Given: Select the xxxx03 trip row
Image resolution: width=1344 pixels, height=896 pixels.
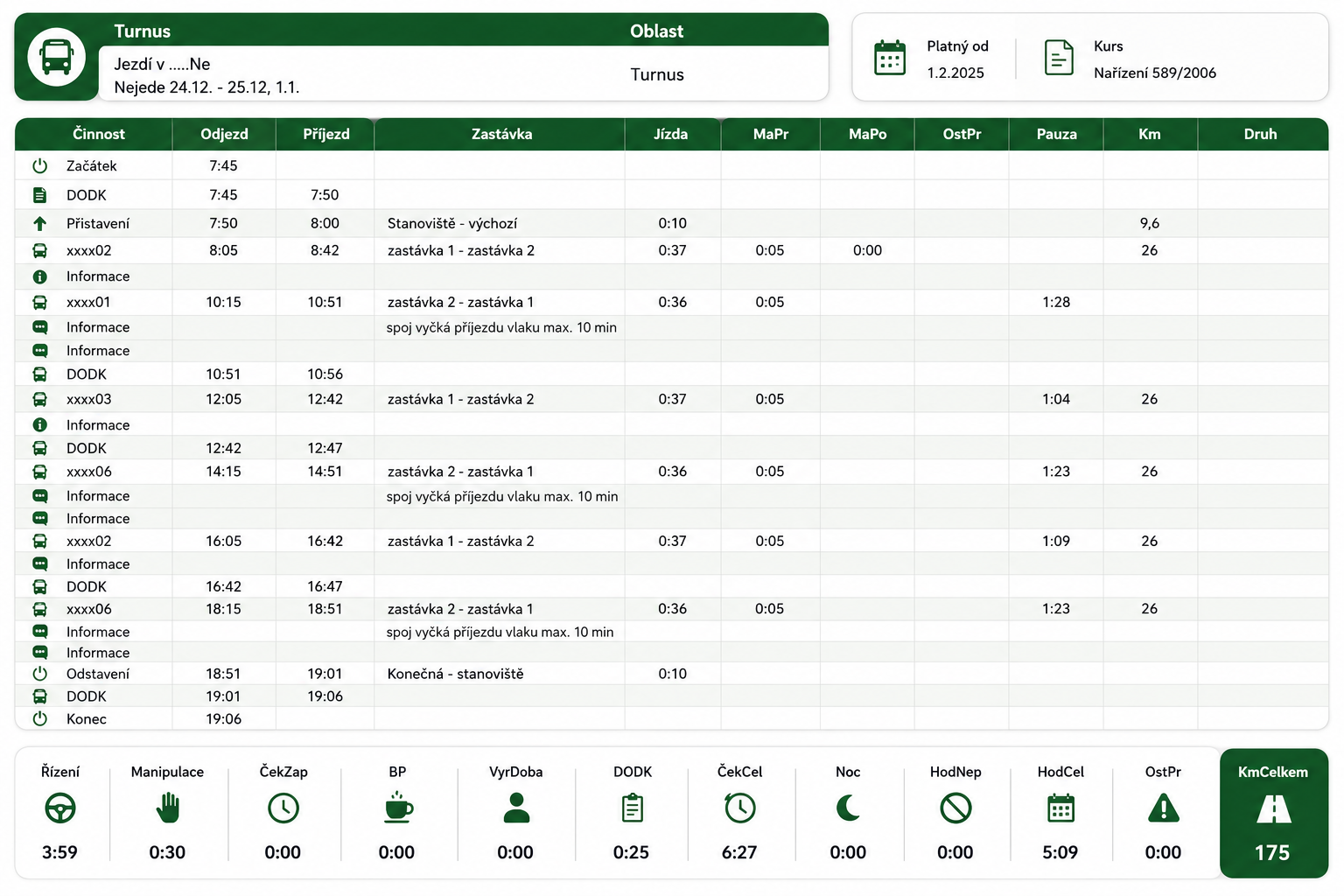Looking at the screenshot, I should (x=671, y=399).
